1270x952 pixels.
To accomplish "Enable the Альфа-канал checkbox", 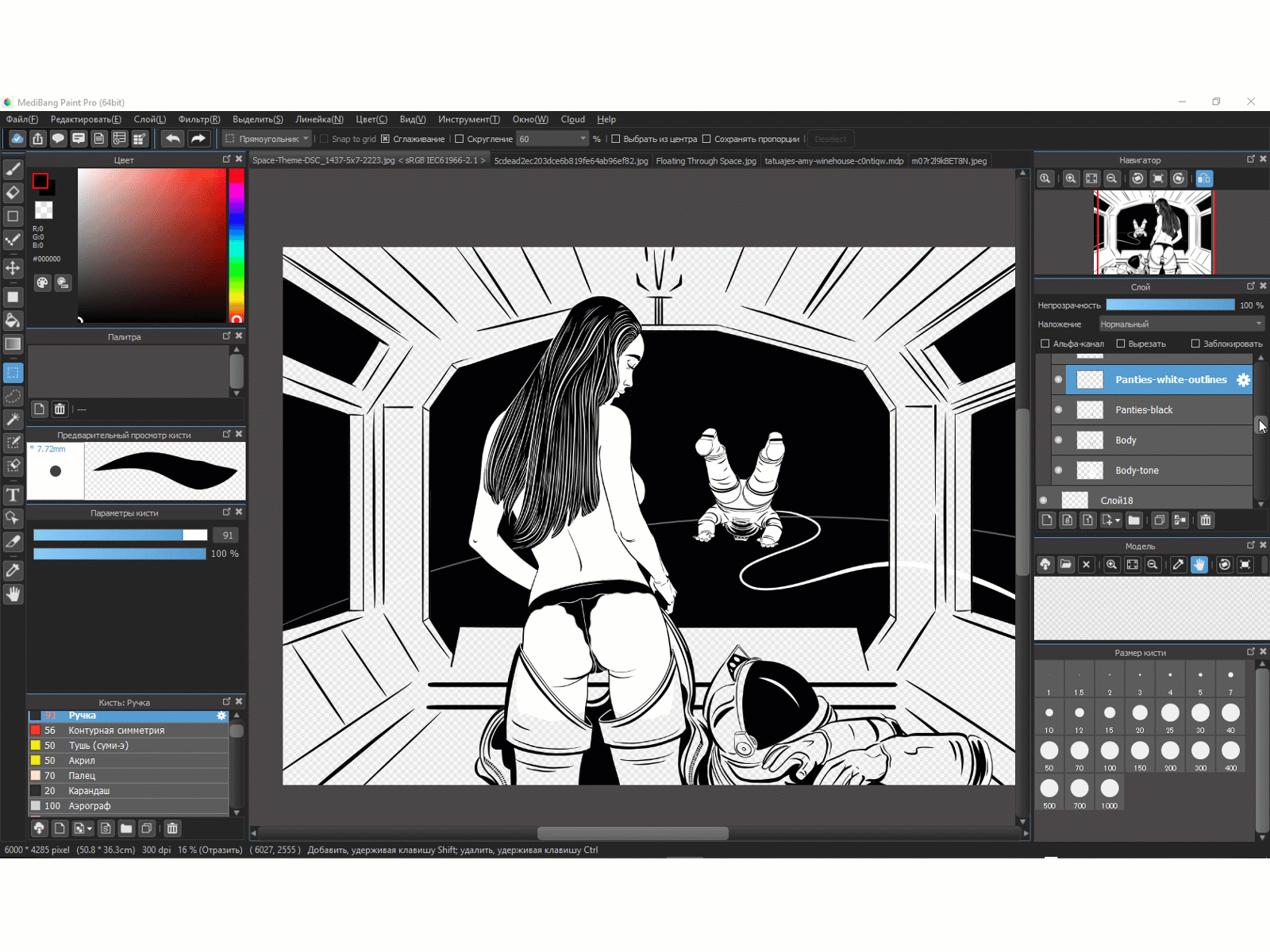I will click(x=1045, y=344).
